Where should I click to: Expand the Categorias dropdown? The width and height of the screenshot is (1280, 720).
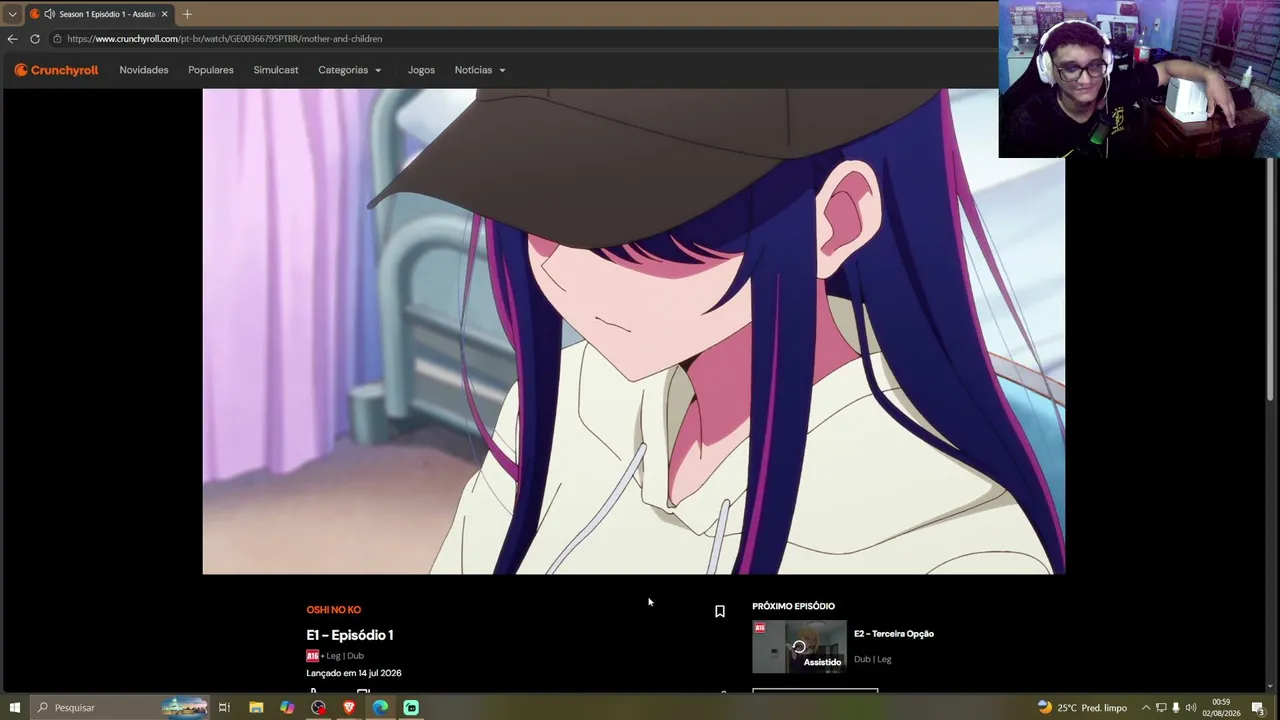point(350,70)
